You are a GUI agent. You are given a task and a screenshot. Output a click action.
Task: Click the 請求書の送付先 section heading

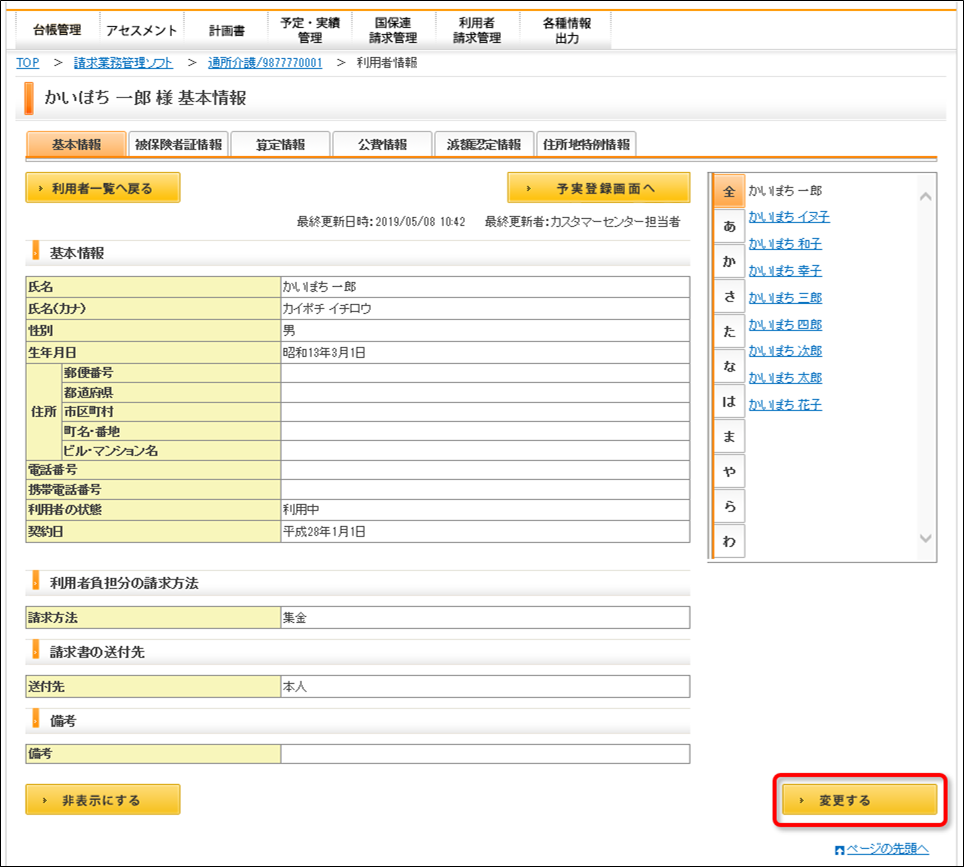point(97,652)
